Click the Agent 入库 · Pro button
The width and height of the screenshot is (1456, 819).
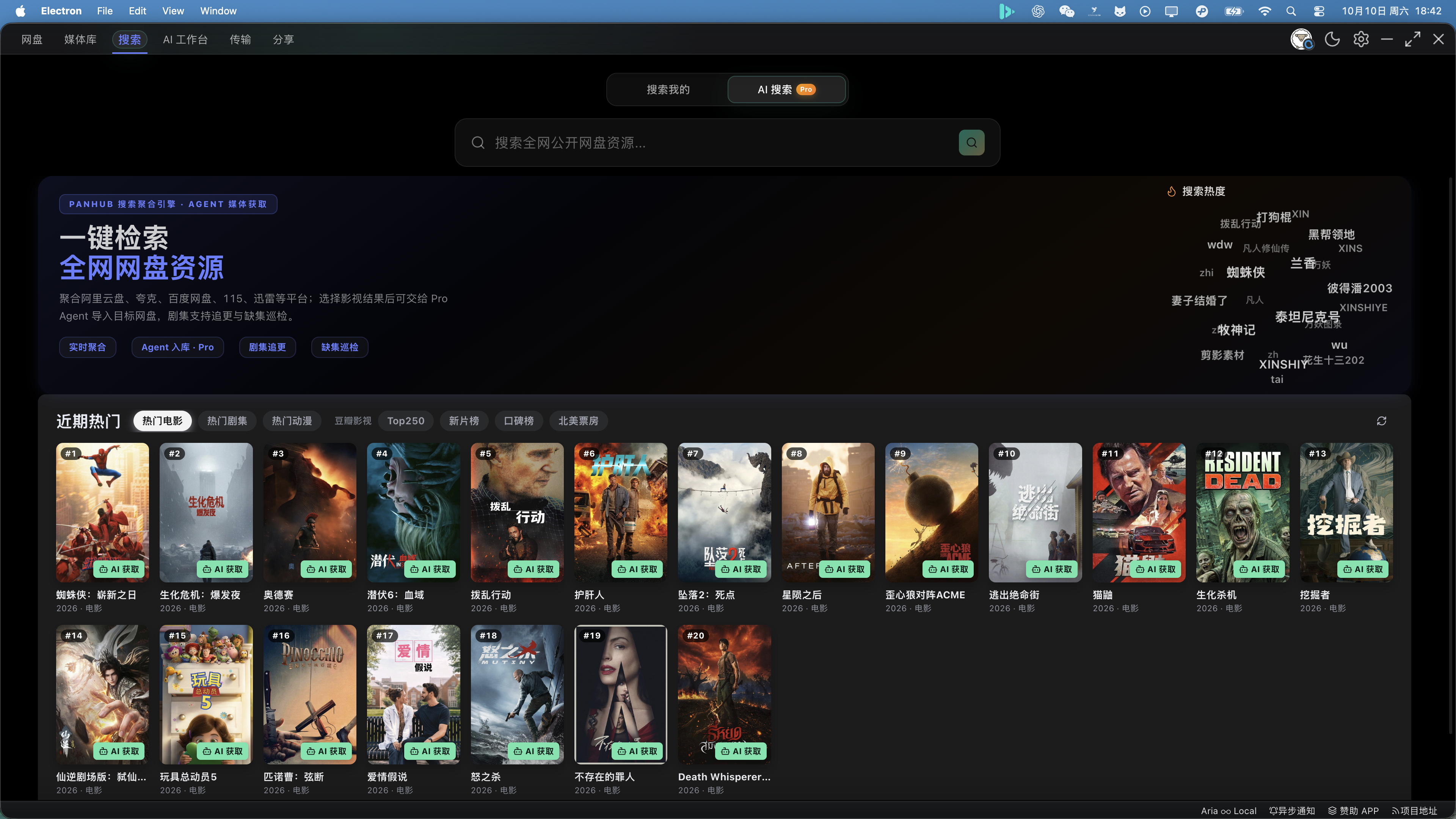tap(177, 347)
